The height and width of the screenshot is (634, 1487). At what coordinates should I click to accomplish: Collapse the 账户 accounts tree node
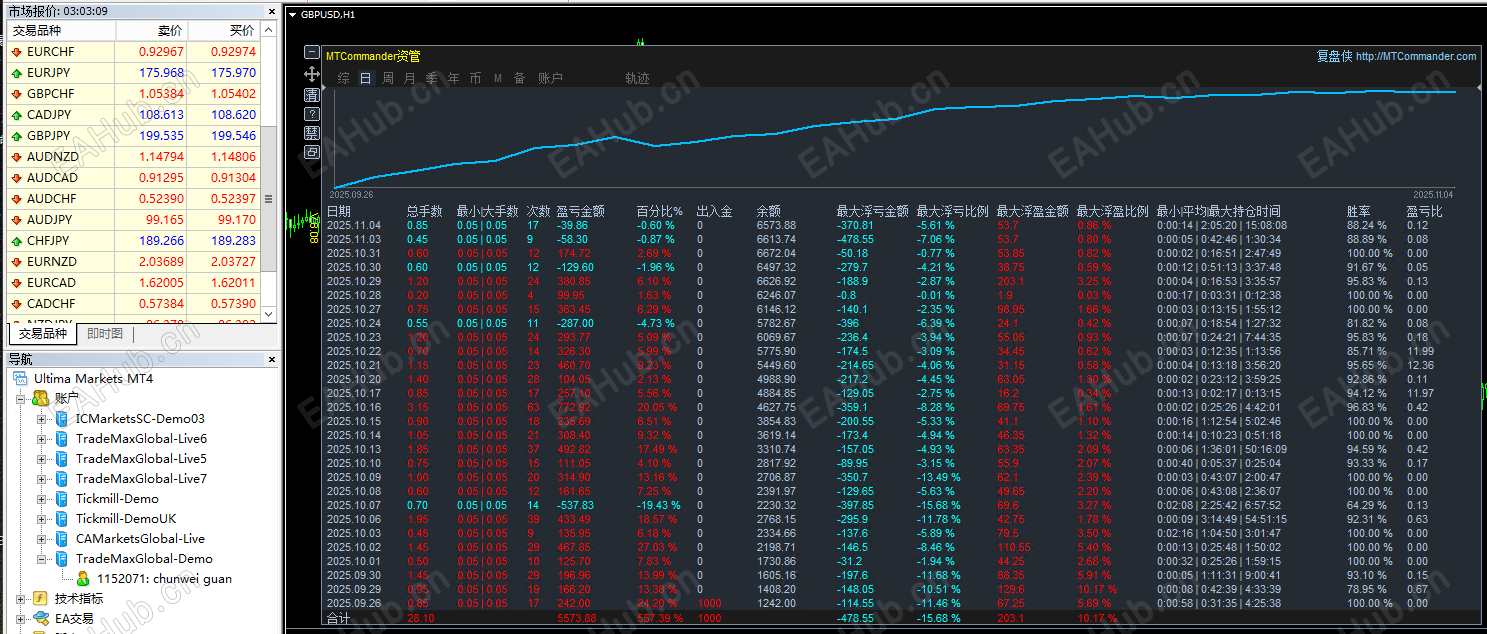(x=21, y=399)
